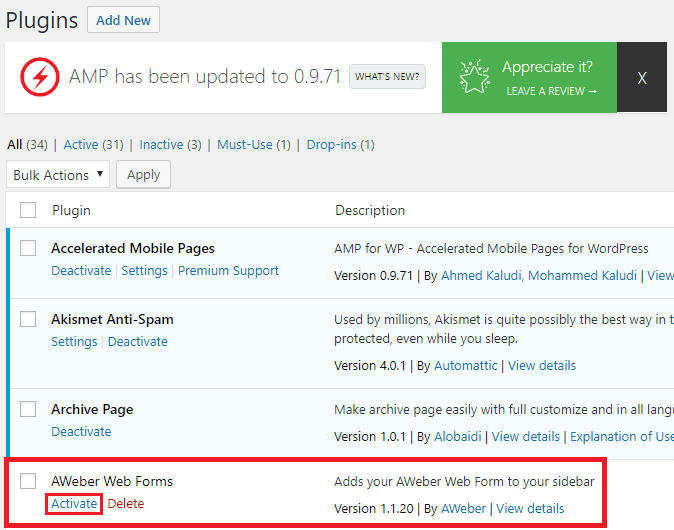
Task: Filter by Inactive (3) plugins
Action: click(x=170, y=144)
